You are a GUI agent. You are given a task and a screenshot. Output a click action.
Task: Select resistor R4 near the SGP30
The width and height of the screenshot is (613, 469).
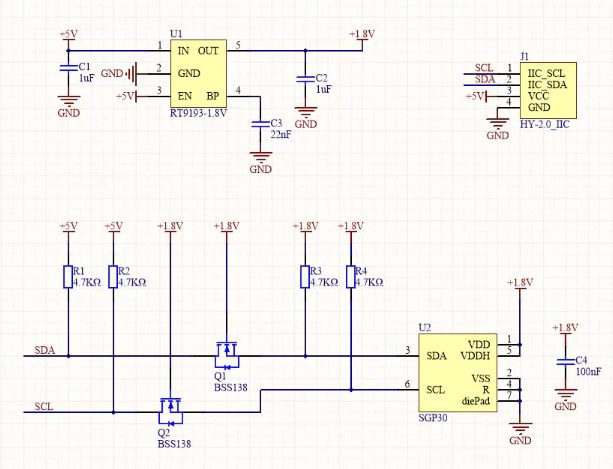tap(351, 277)
